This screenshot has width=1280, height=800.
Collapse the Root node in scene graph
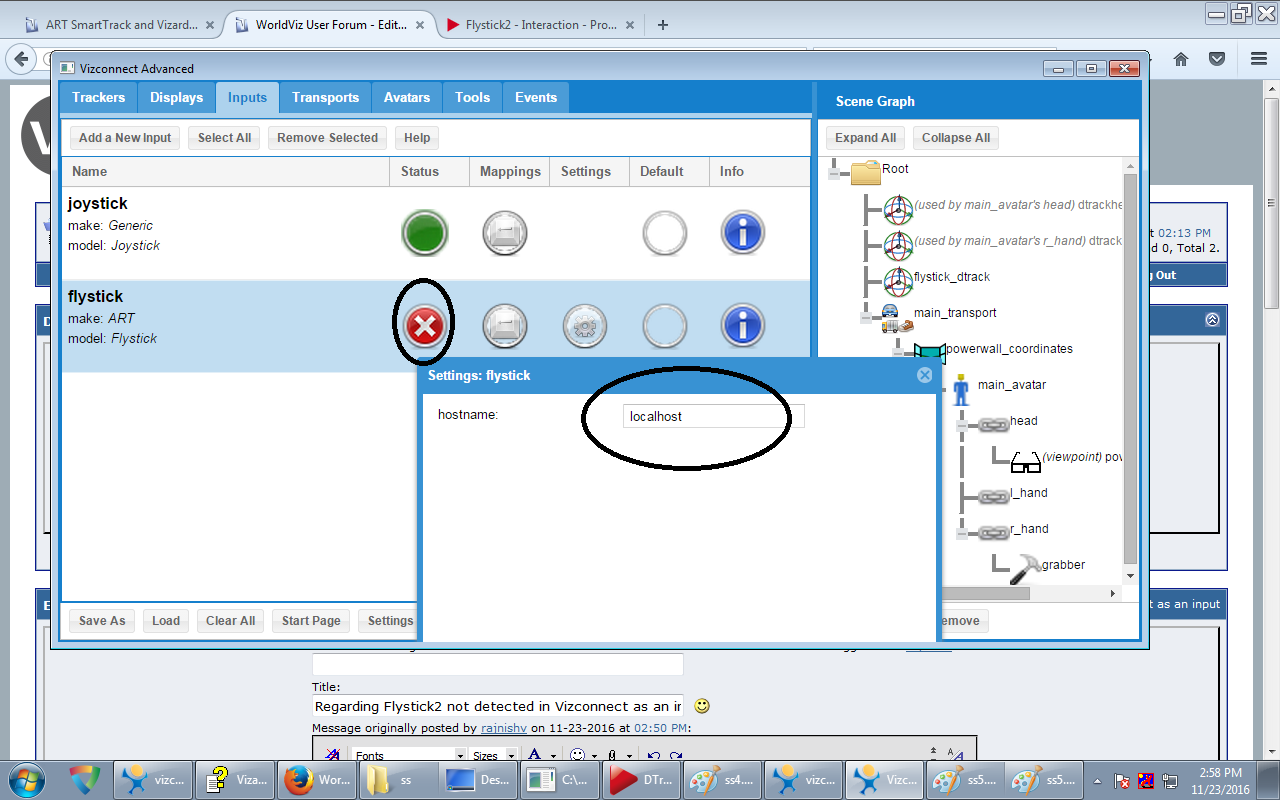coord(834,174)
